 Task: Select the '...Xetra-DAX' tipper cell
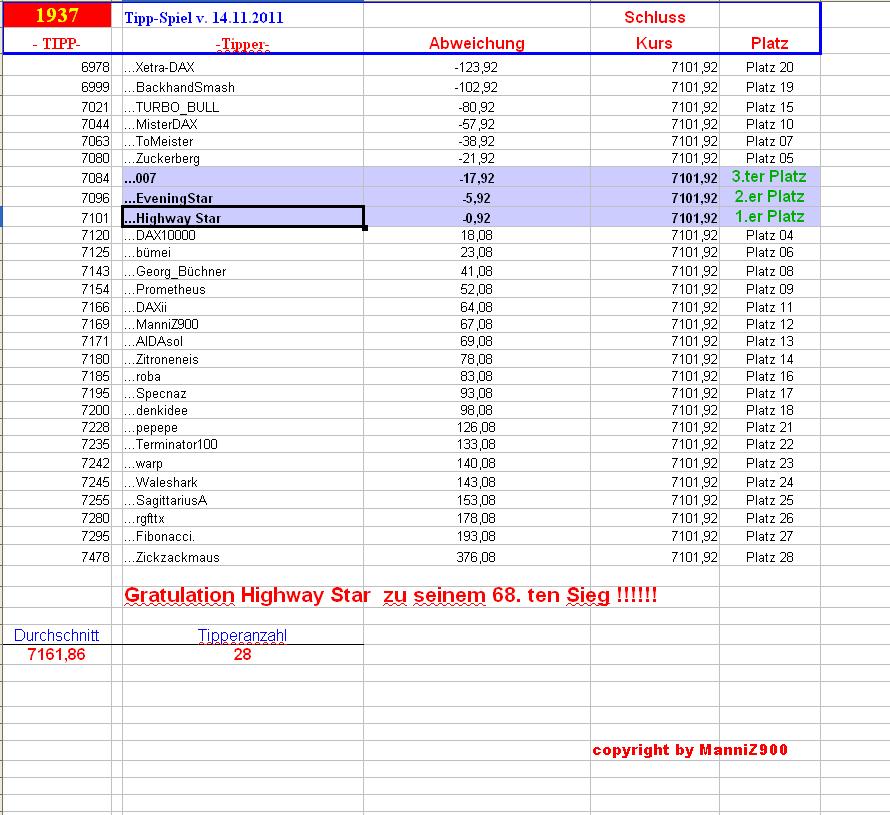coord(243,67)
